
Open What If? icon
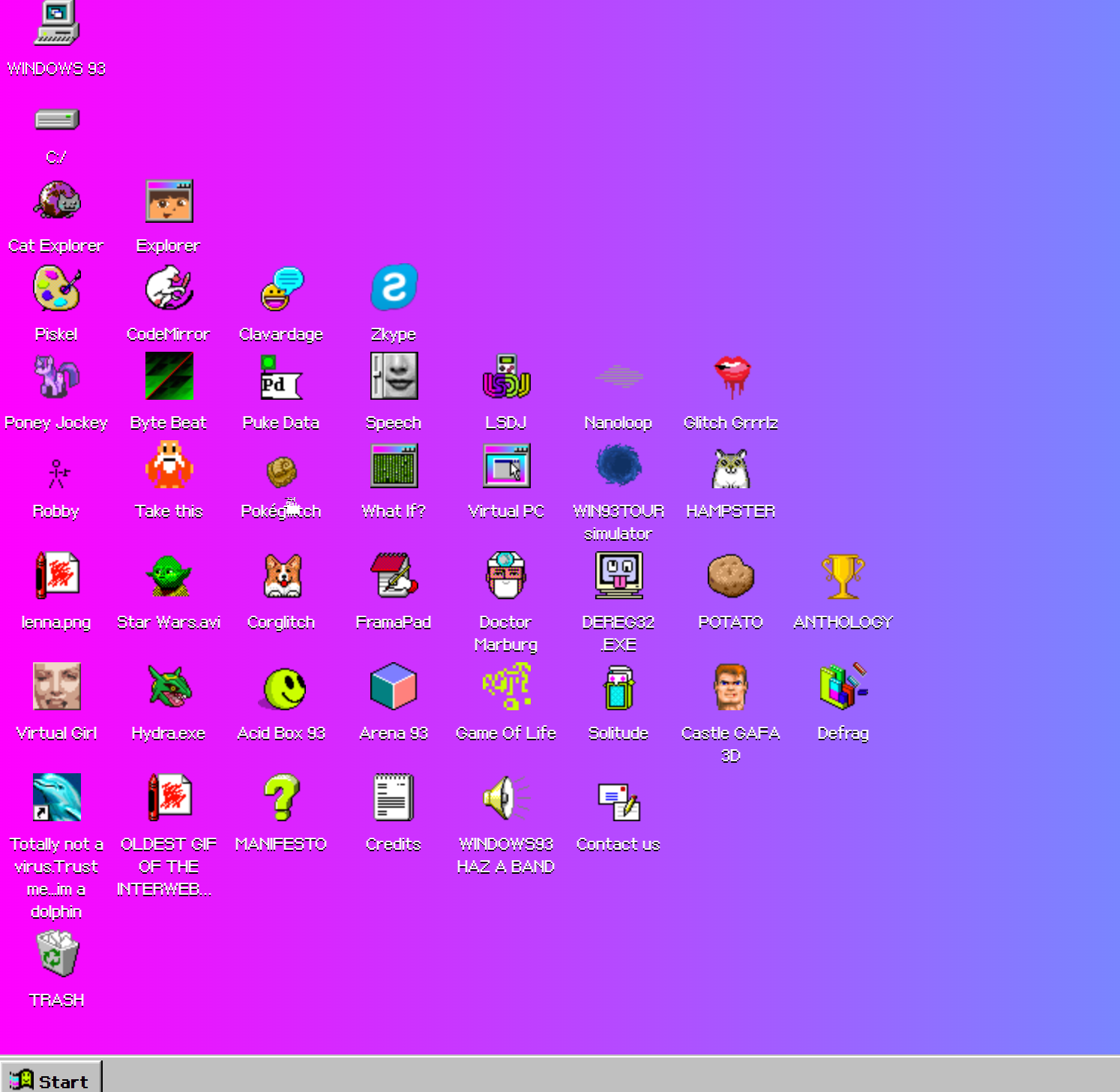click(394, 466)
